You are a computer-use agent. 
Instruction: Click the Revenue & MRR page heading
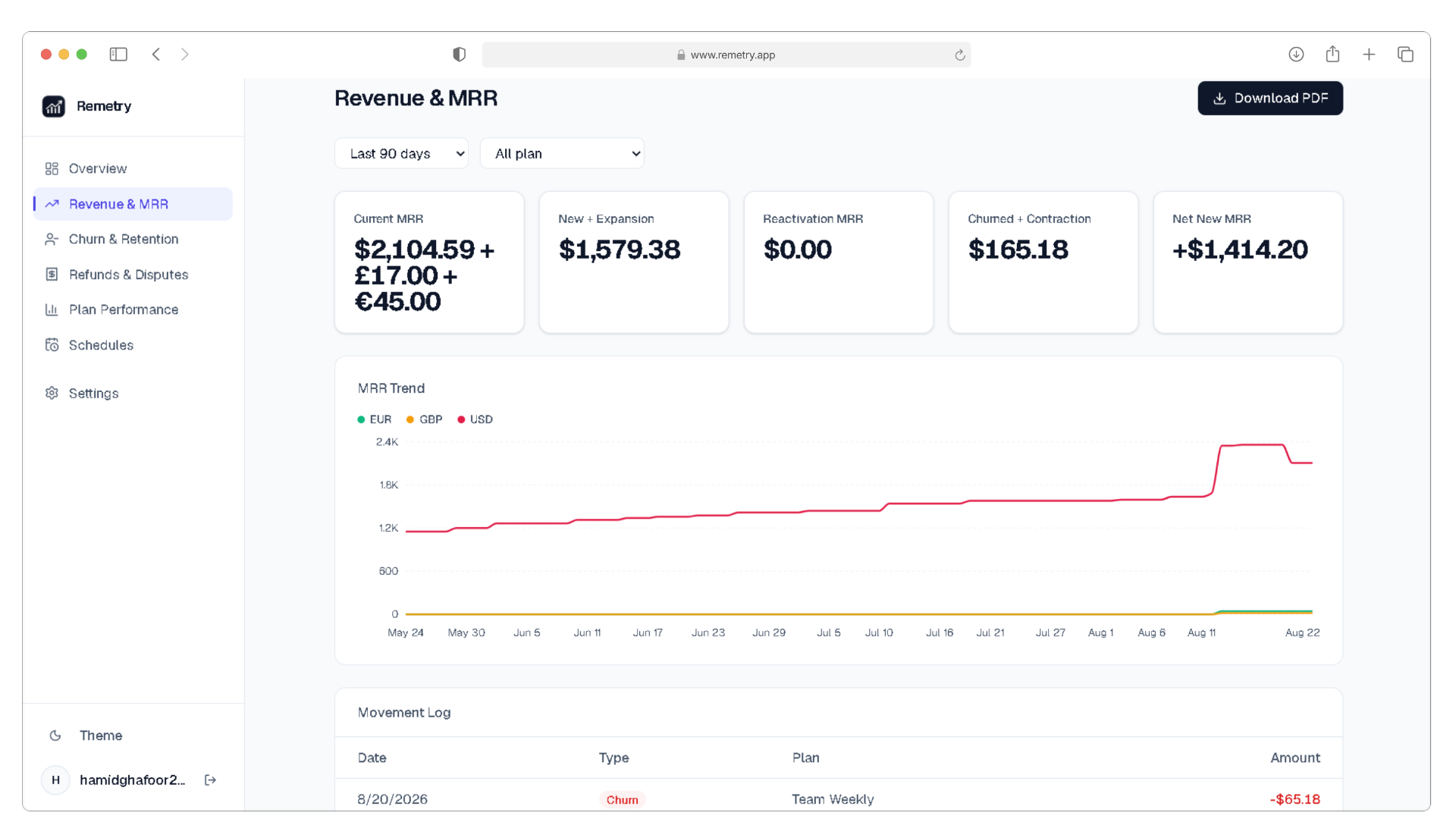click(x=416, y=99)
